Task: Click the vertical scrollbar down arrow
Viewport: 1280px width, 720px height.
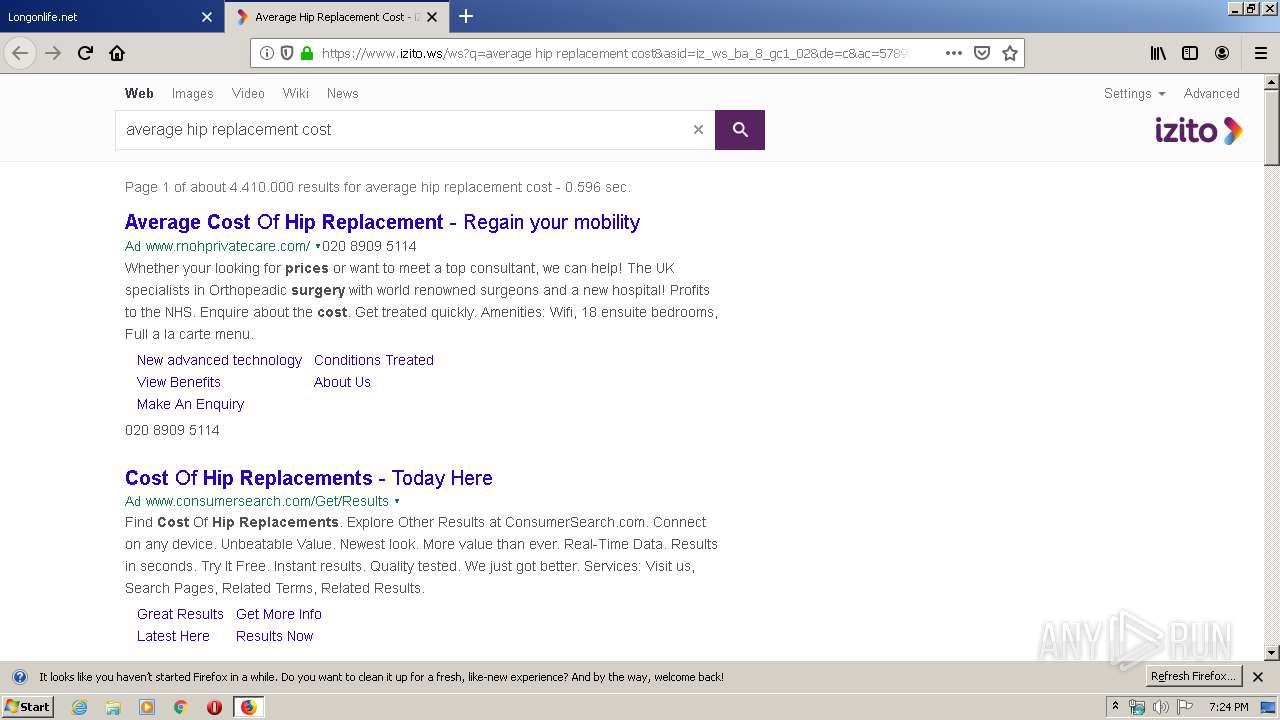Action: (x=1272, y=653)
